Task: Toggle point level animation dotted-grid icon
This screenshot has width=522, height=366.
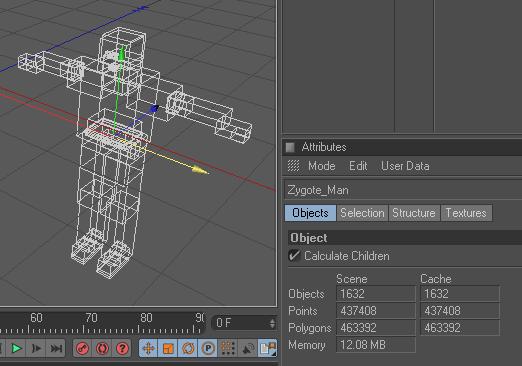Action: click(228, 348)
